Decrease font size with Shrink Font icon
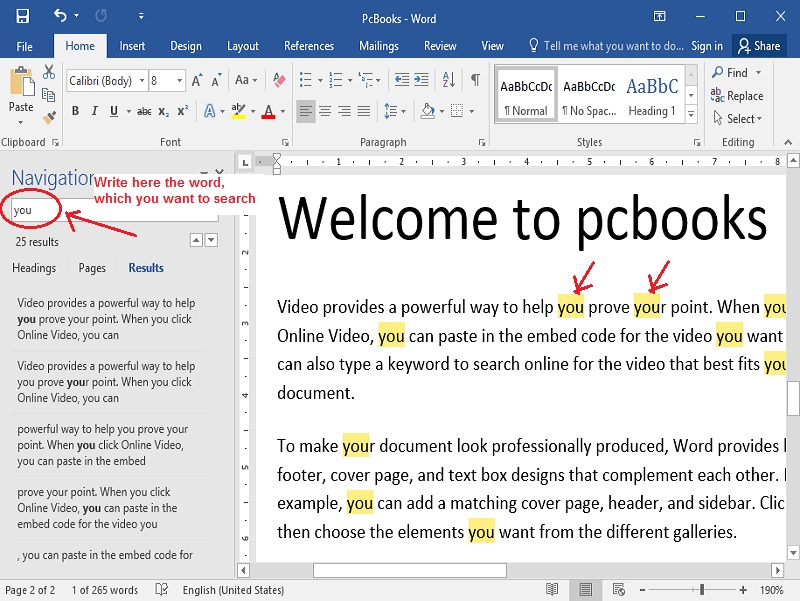Image resolution: width=800 pixels, height=601 pixels. [x=216, y=81]
